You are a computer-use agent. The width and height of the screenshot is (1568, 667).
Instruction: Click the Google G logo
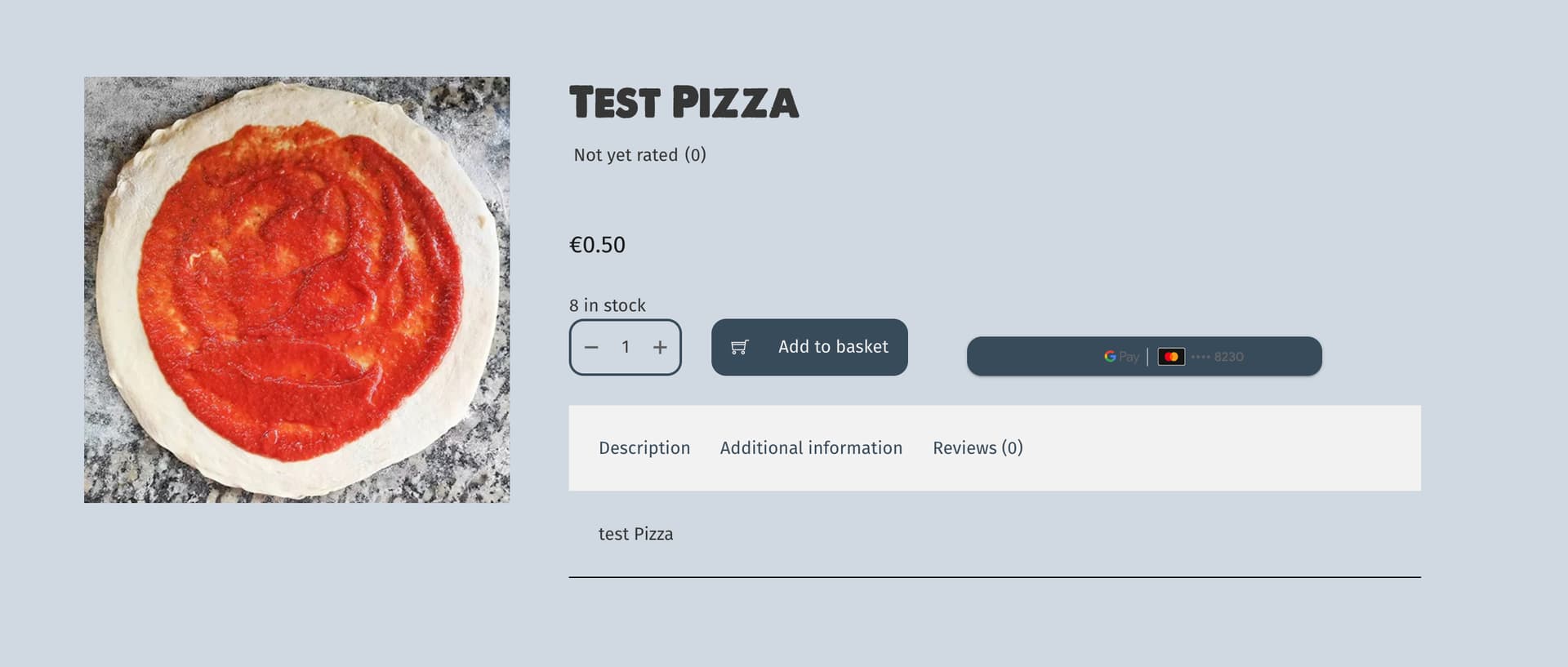[x=1110, y=357]
